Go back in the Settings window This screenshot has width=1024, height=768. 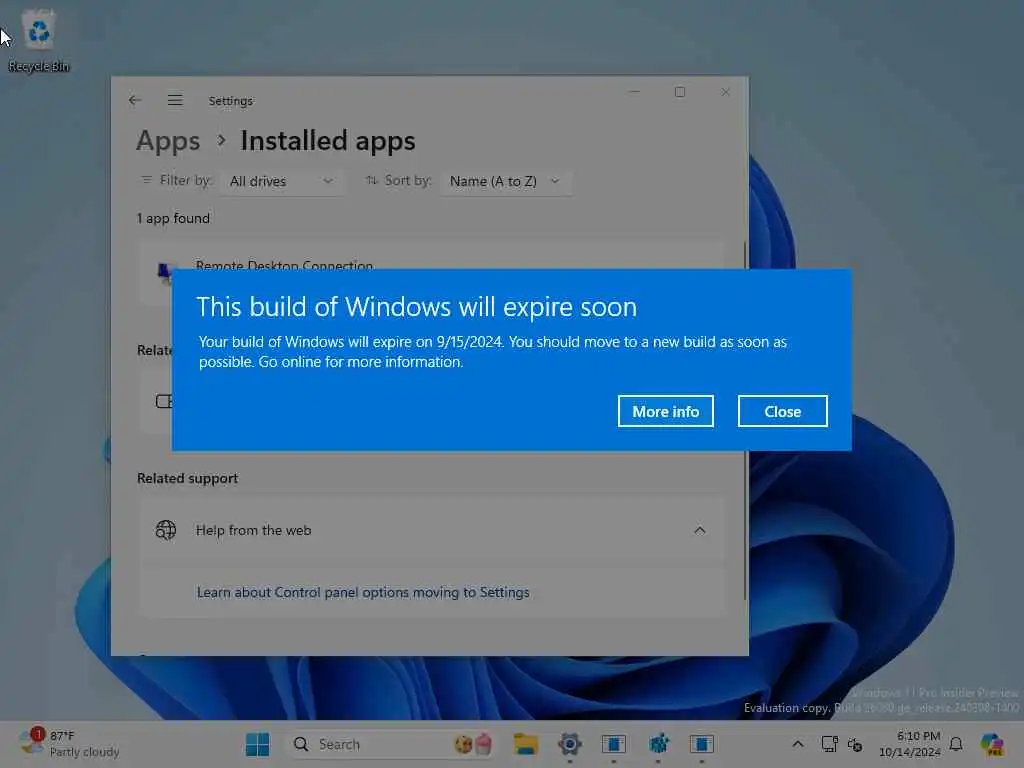pyautogui.click(x=135, y=100)
